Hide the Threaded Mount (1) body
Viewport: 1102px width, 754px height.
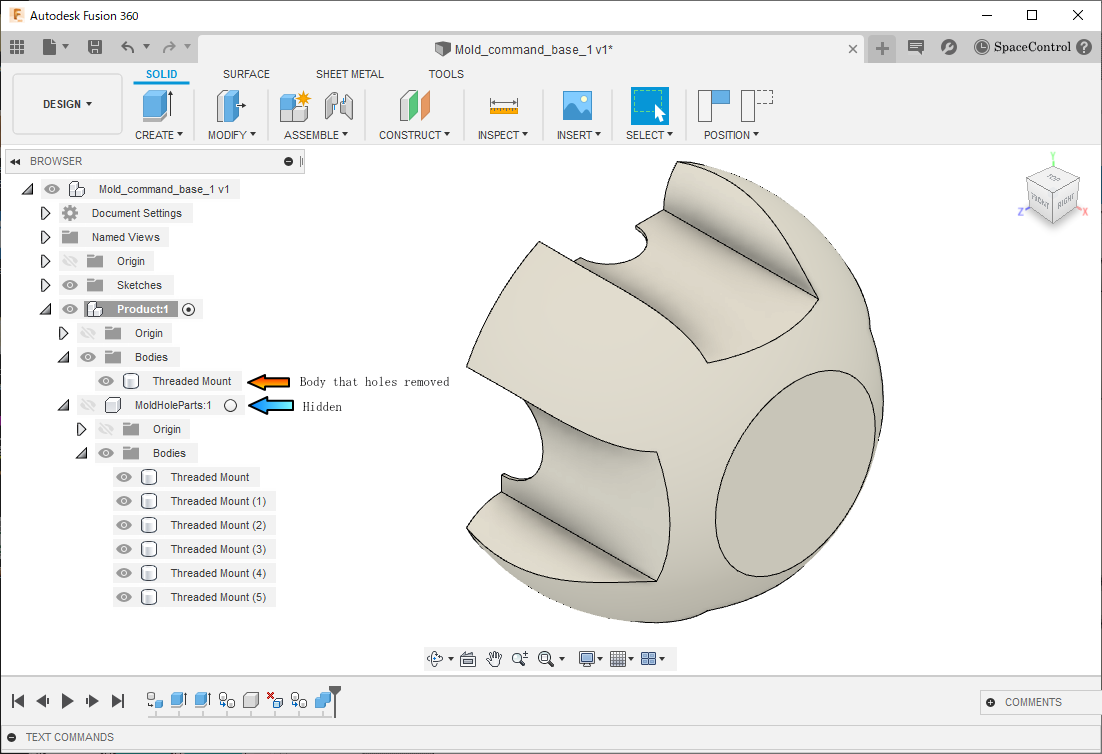[124, 501]
